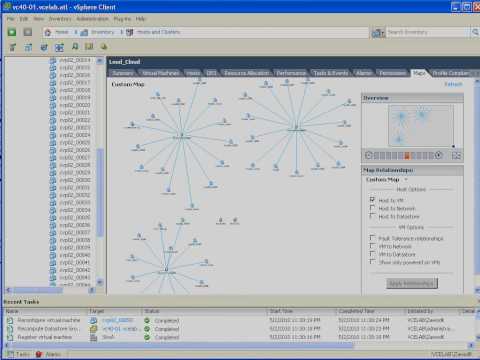The height and width of the screenshot is (360, 480).
Task: Click the inventory tree vertical scrollbar thumb
Action: coord(100,193)
